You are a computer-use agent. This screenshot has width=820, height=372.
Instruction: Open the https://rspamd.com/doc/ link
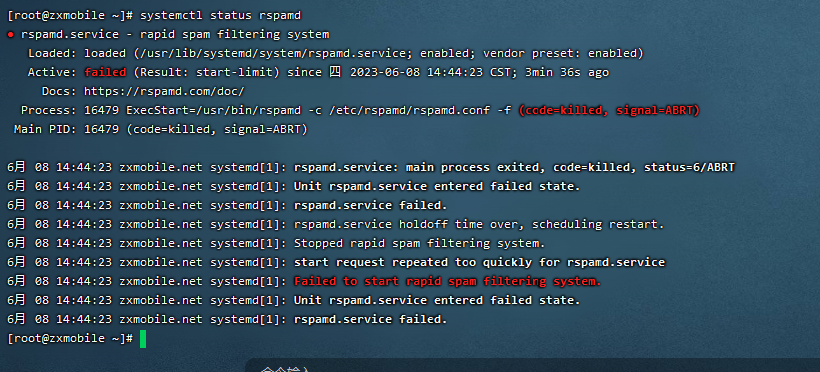164,91
